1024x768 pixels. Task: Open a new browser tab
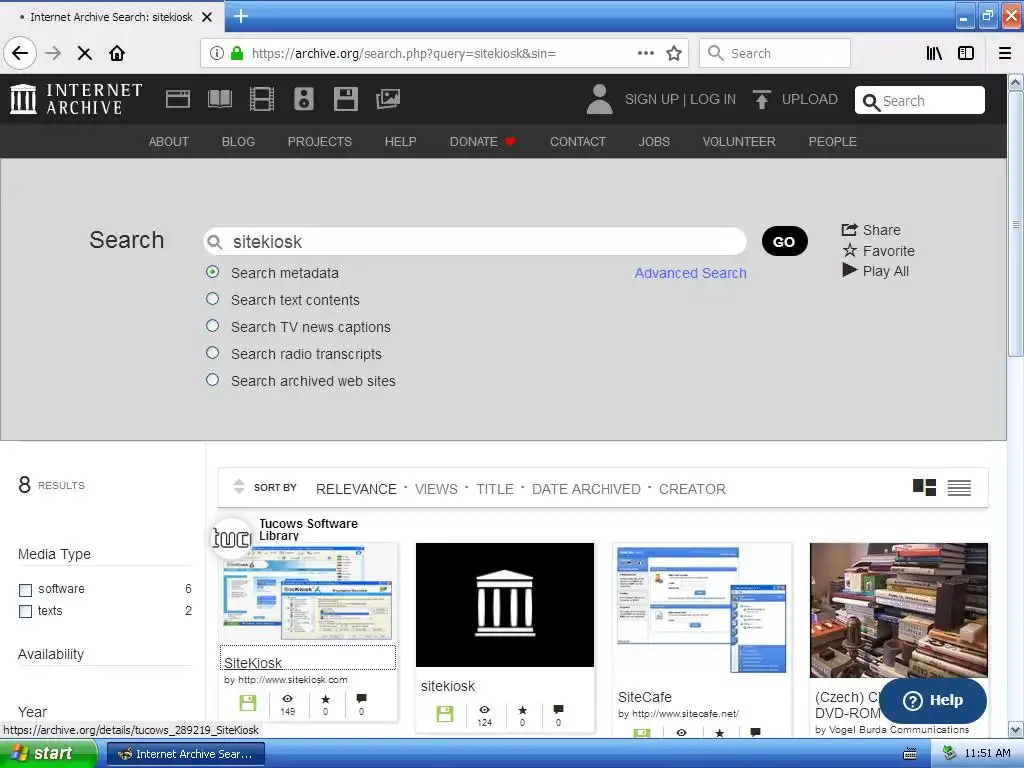point(240,16)
